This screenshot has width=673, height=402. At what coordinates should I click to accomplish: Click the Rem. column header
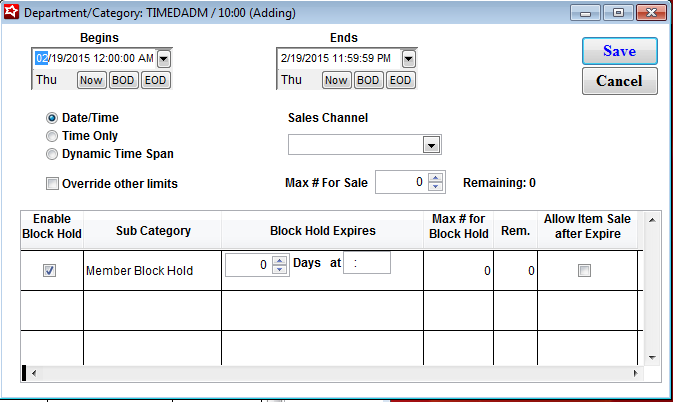[515, 231]
